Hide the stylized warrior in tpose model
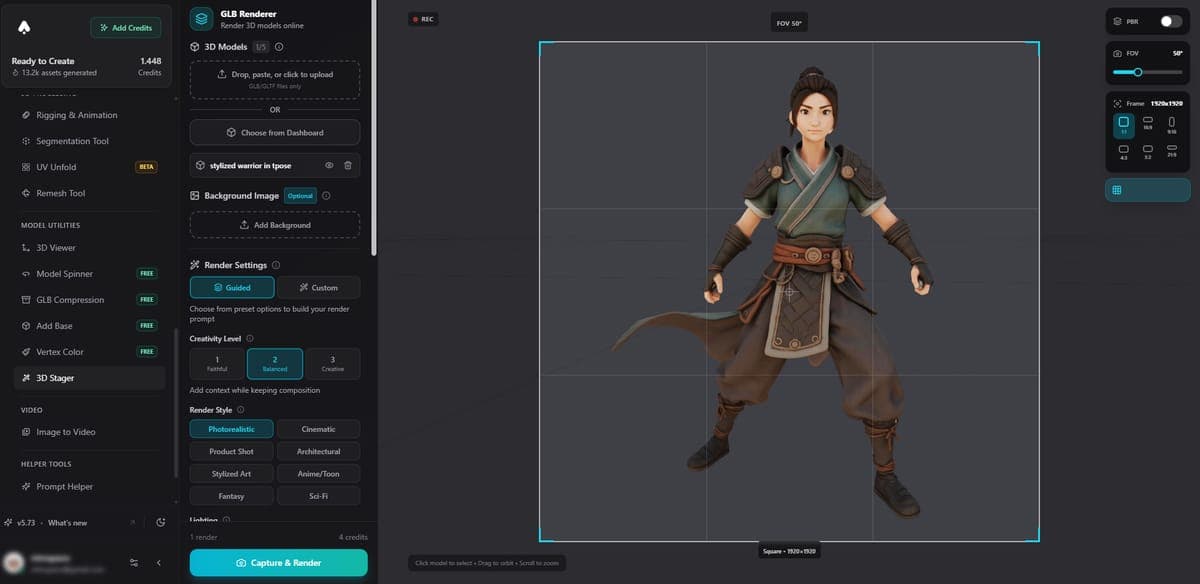 tap(329, 165)
